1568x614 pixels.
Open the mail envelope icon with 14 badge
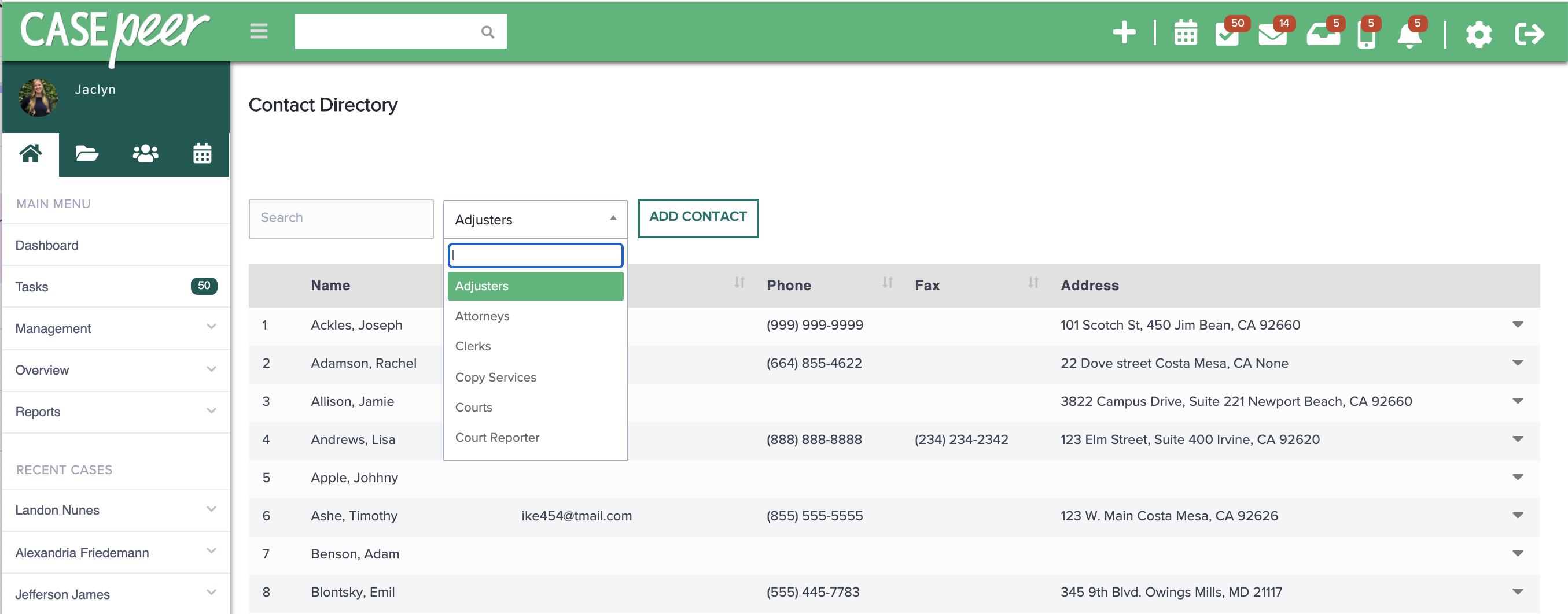(x=1273, y=34)
